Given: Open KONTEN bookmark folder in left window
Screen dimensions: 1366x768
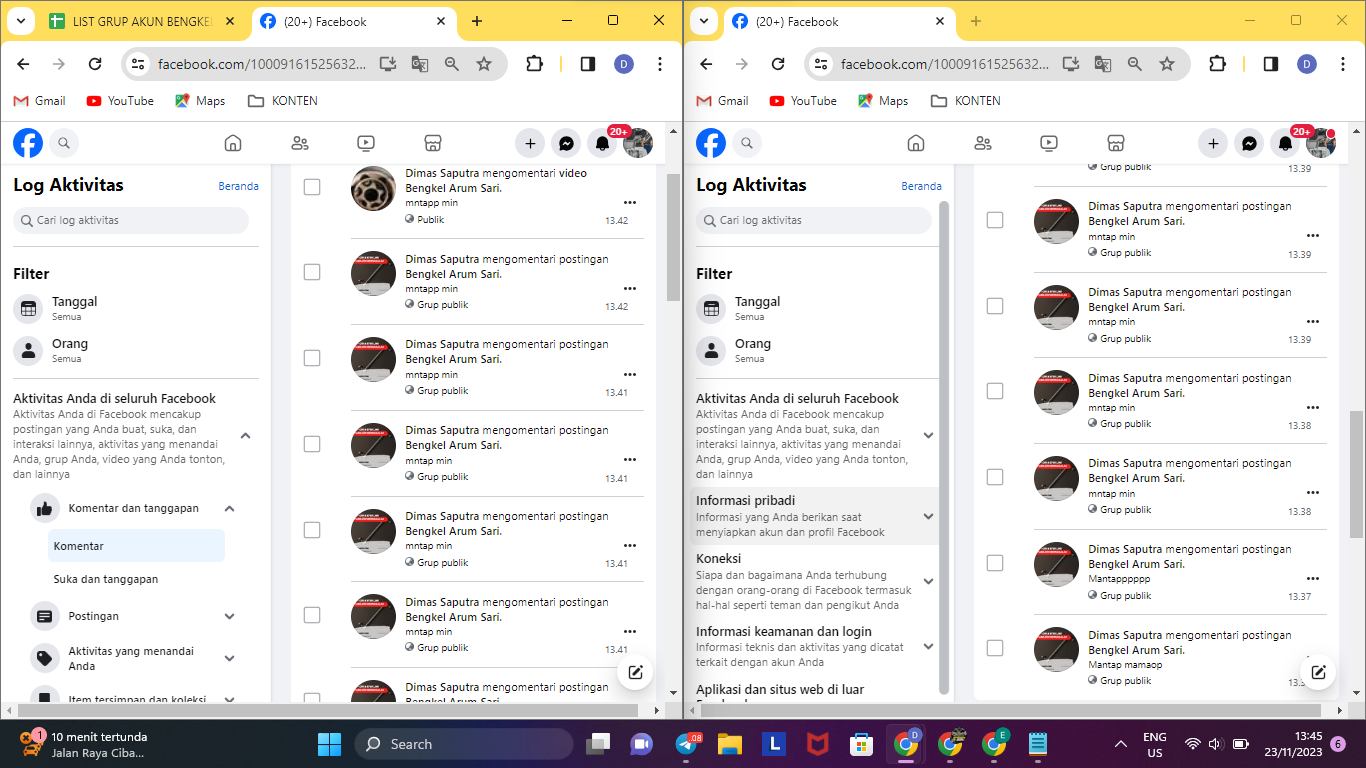Looking at the screenshot, I should 283,101.
